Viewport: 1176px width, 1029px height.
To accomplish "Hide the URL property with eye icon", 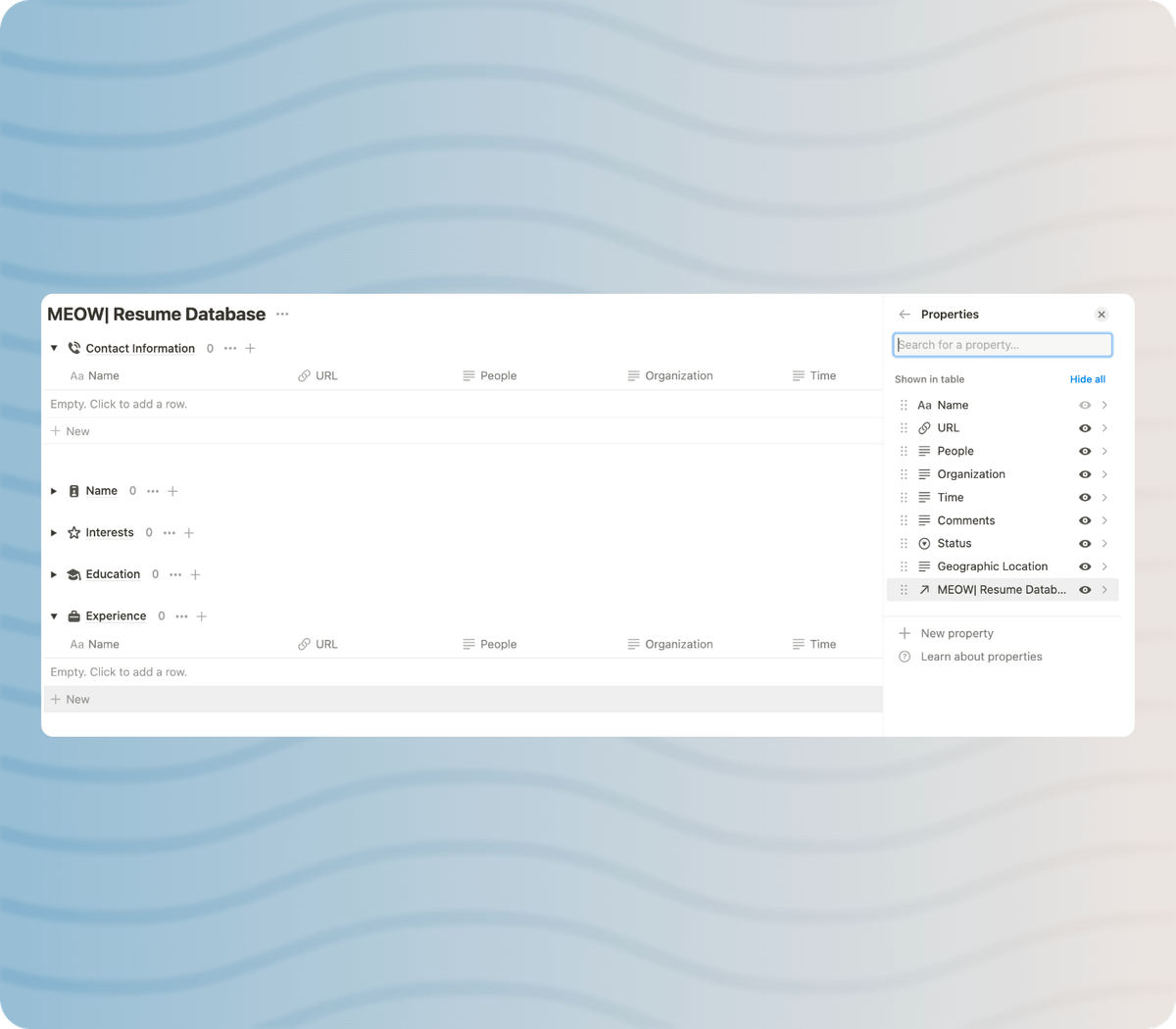I will pyautogui.click(x=1085, y=428).
